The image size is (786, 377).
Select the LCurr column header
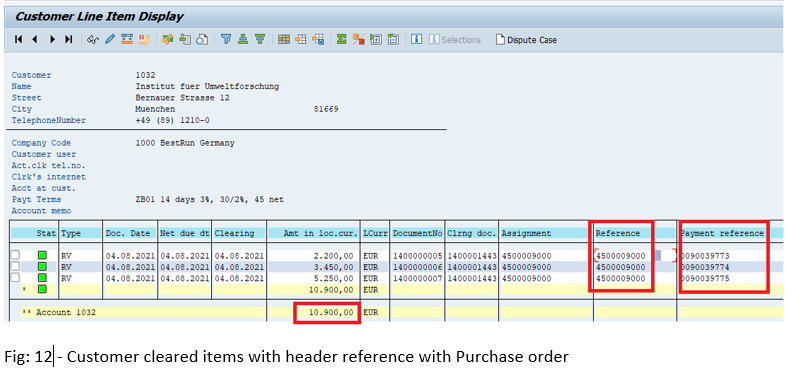[x=375, y=233]
